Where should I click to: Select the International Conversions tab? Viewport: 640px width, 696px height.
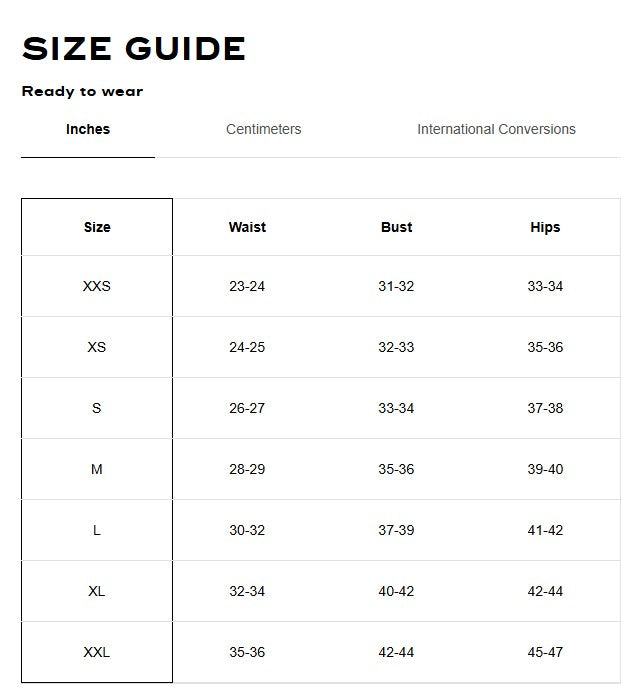(x=496, y=129)
